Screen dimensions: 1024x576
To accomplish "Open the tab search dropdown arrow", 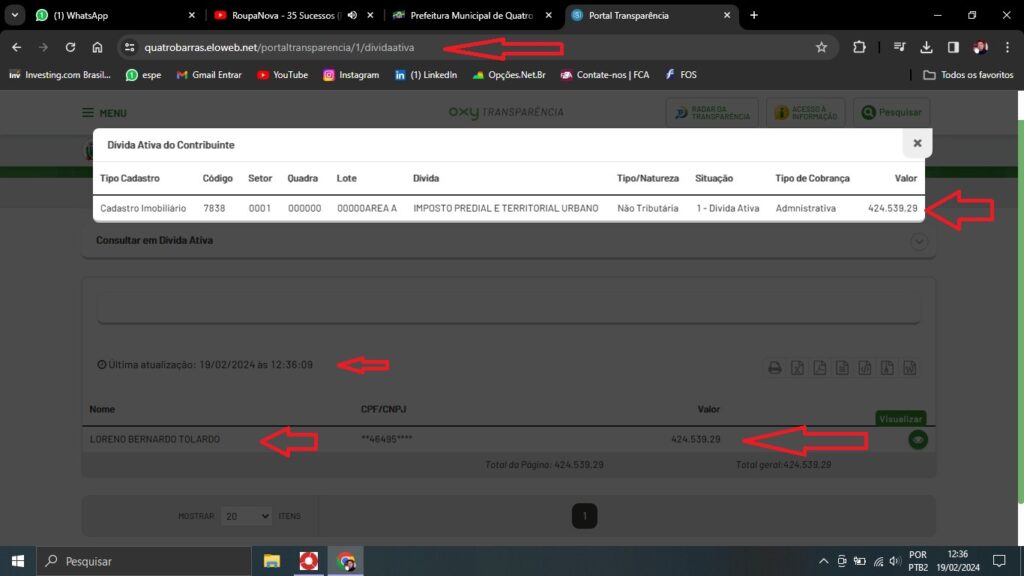I will (15, 15).
